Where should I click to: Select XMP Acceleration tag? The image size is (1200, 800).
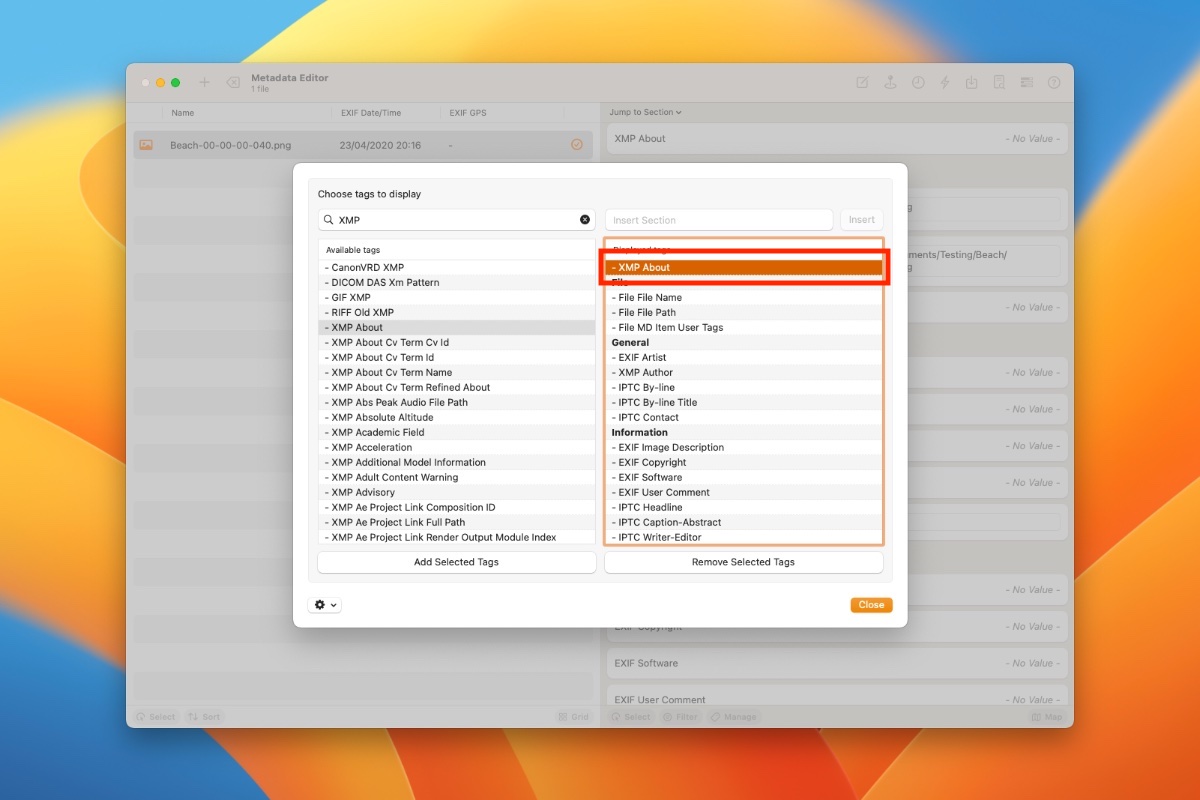tap(456, 447)
